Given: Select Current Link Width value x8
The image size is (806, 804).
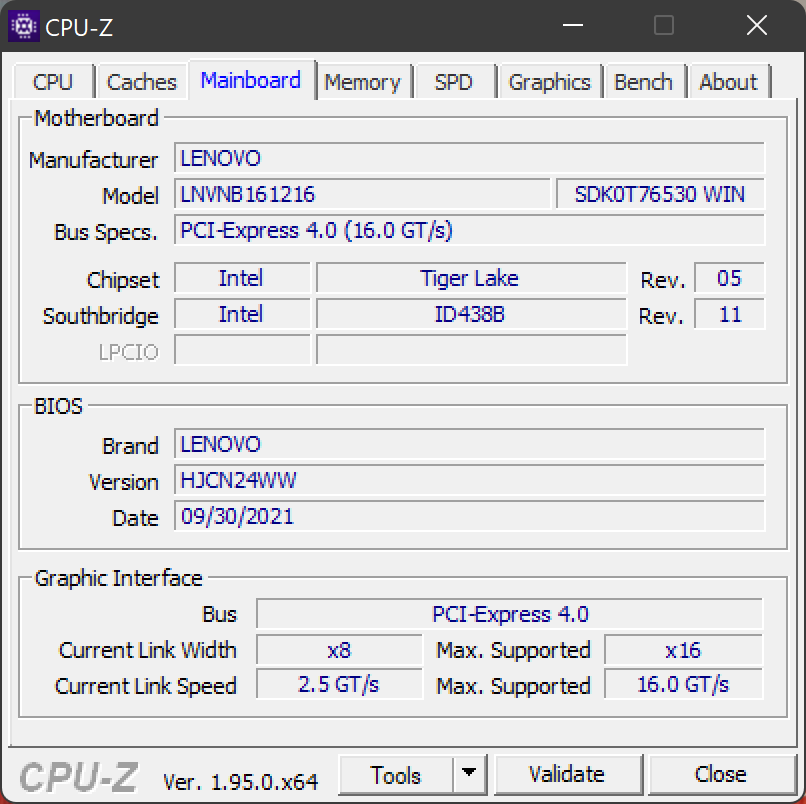Looking at the screenshot, I should coord(339,650).
